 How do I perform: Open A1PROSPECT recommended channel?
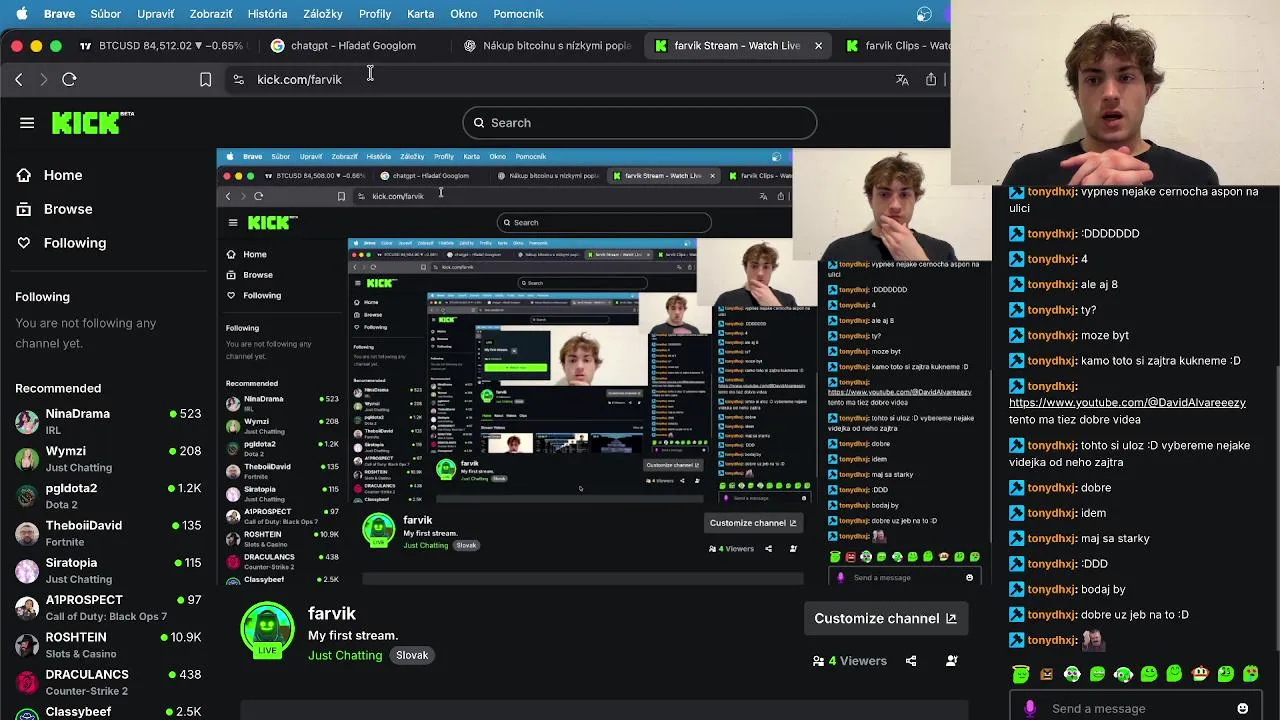click(x=108, y=607)
